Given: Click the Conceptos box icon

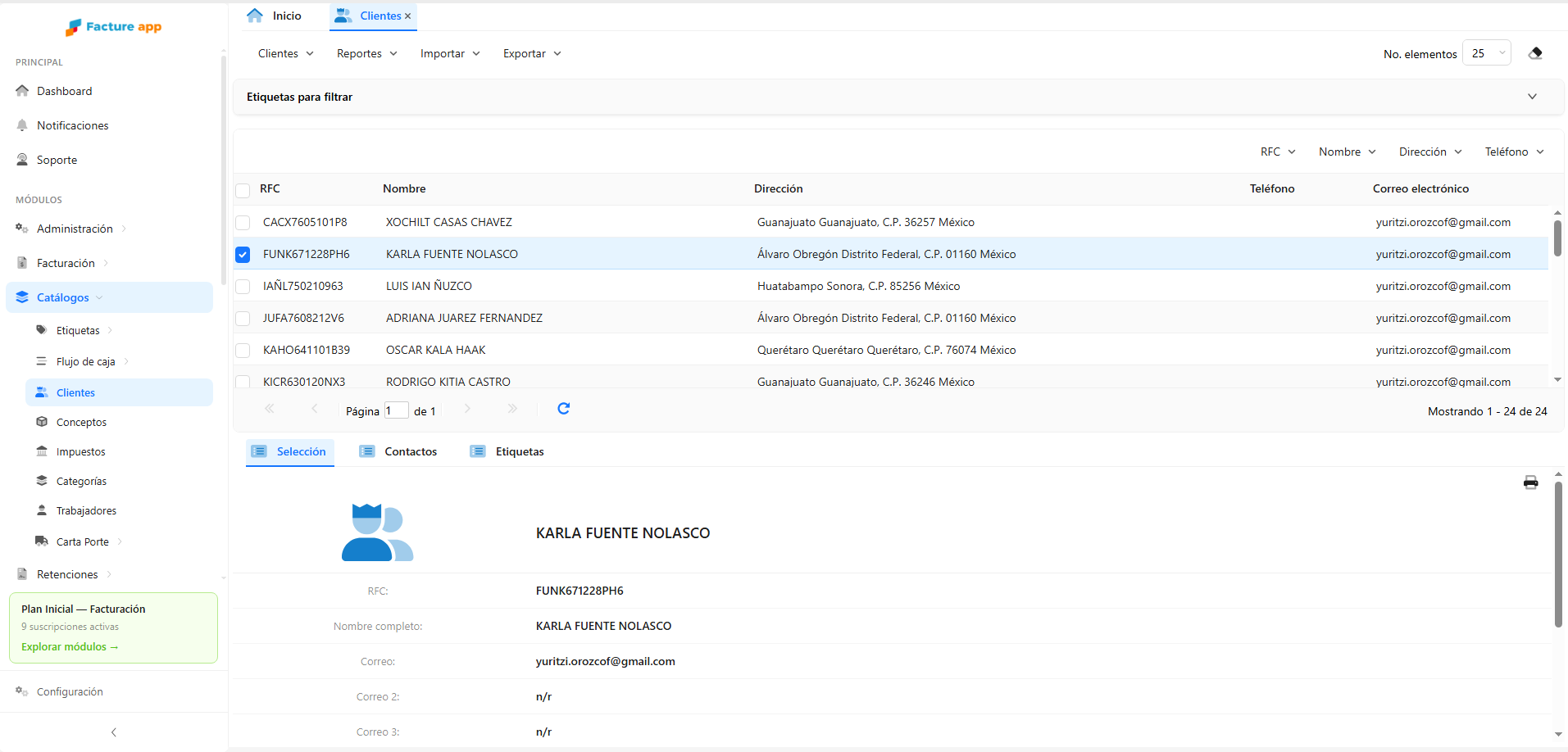Looking at the screenshot, I should point(42,422).
